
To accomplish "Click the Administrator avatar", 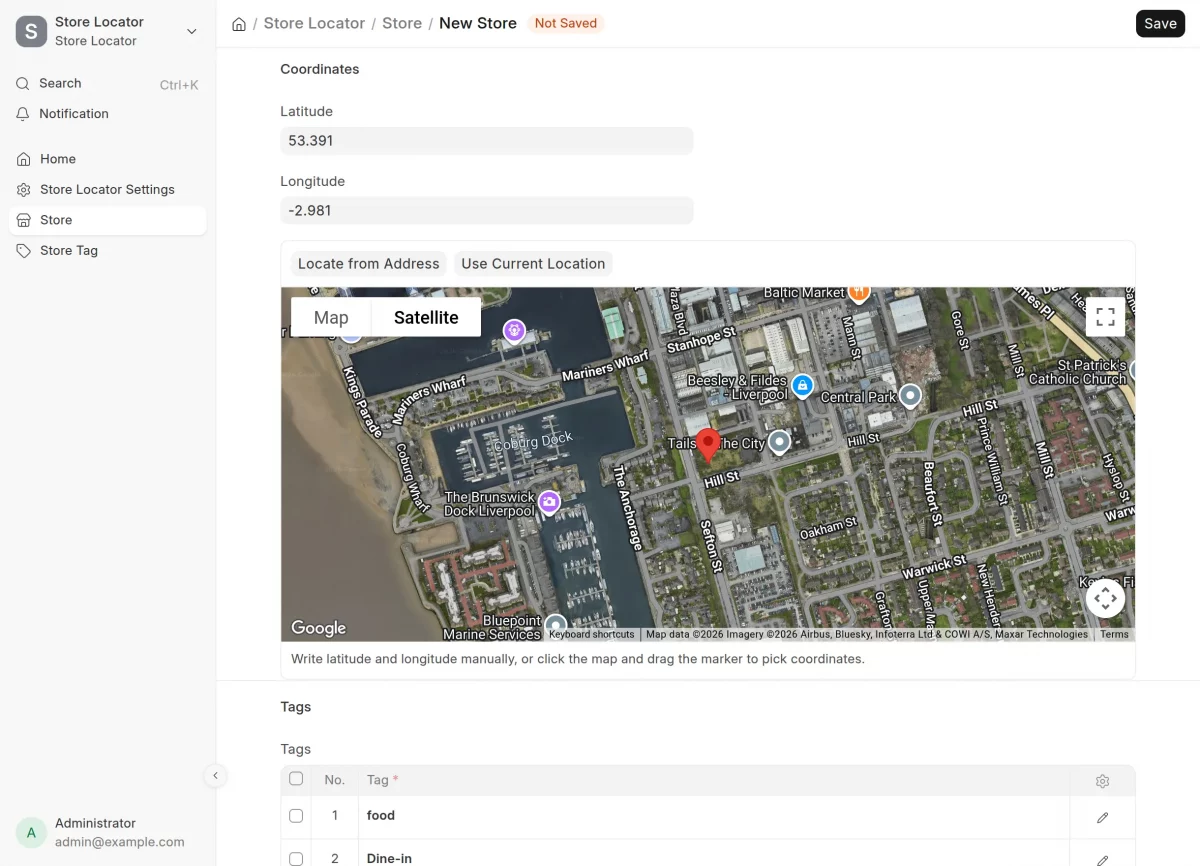I will [31, 832].
